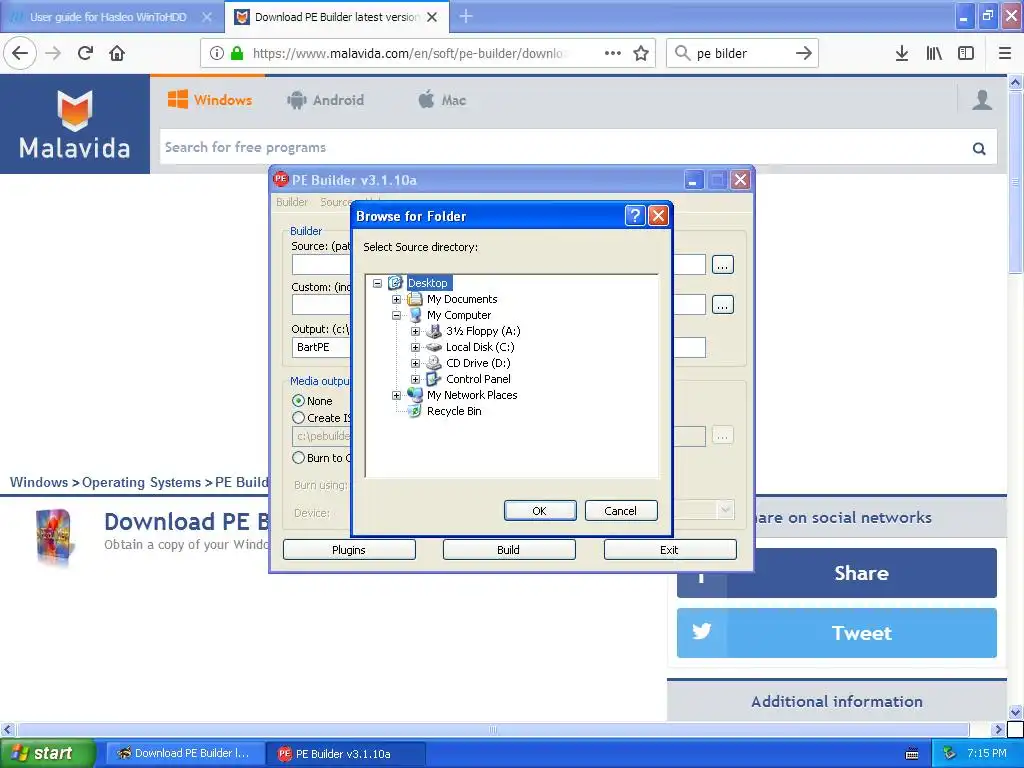
Task: Go back with Firefox back arrow
Action: click(x=20, y=53)
